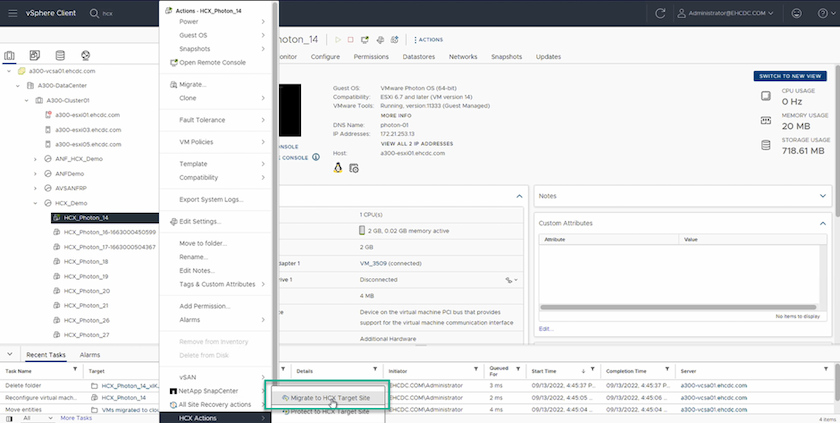The image size is (840, 423).
Task: Click the Hosts and Clusters inventory icon
Action: point(11,55)
